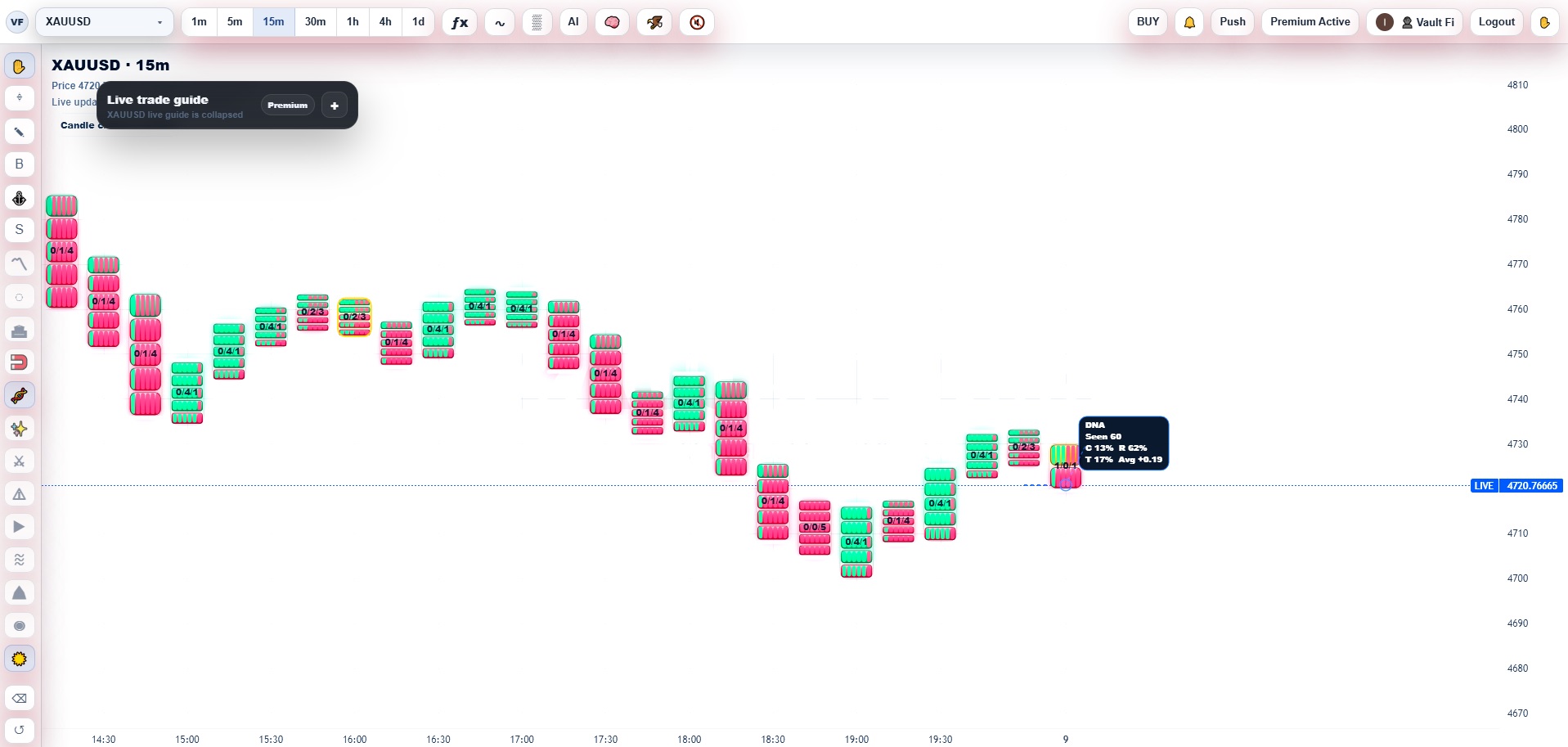Click the BUY button
Screen dimensions: 1568x747
pyautogui.click(x=1148, y=22)
